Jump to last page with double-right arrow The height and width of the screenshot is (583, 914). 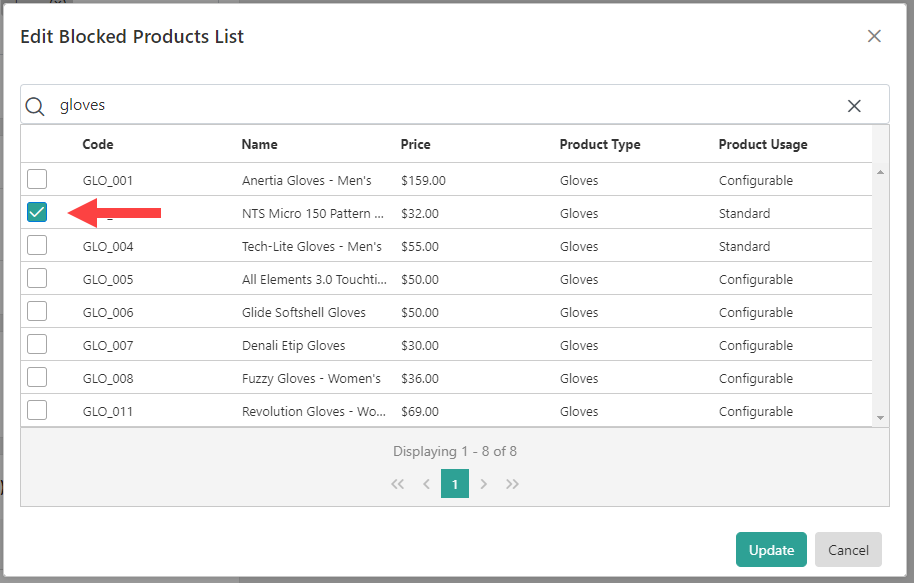513,483
